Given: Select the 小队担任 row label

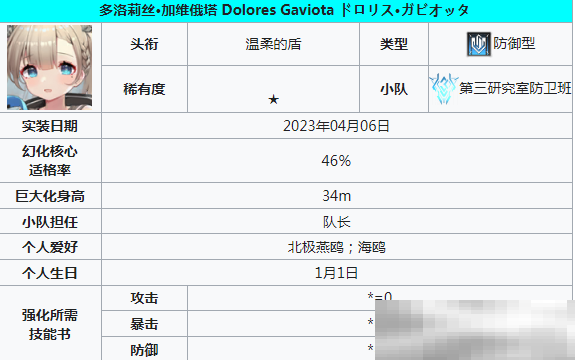Looking at the screenshot, I should (50, 222).
